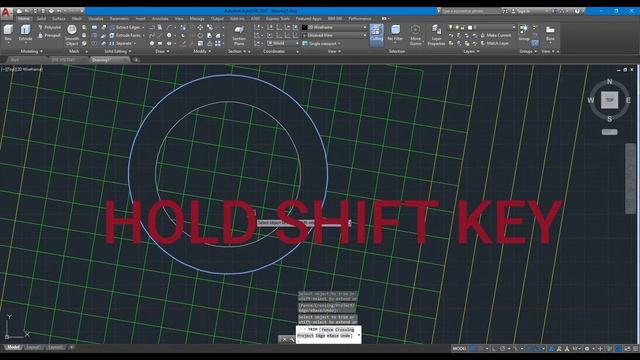Open the Performance ribbon tab
The width and height of the screenshot is (640, 360).
[x=360, y=19]
